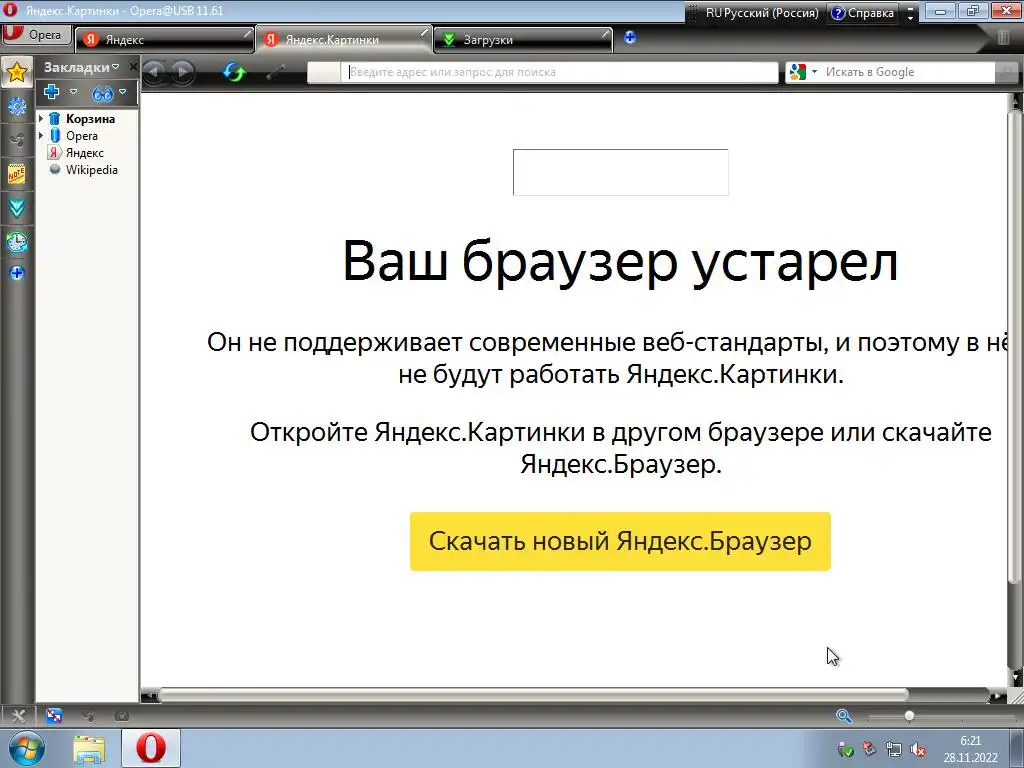Click the network tray icon
Image resolution: width=1024 pixels, height=768 pixels.
[x=893, y=750]
